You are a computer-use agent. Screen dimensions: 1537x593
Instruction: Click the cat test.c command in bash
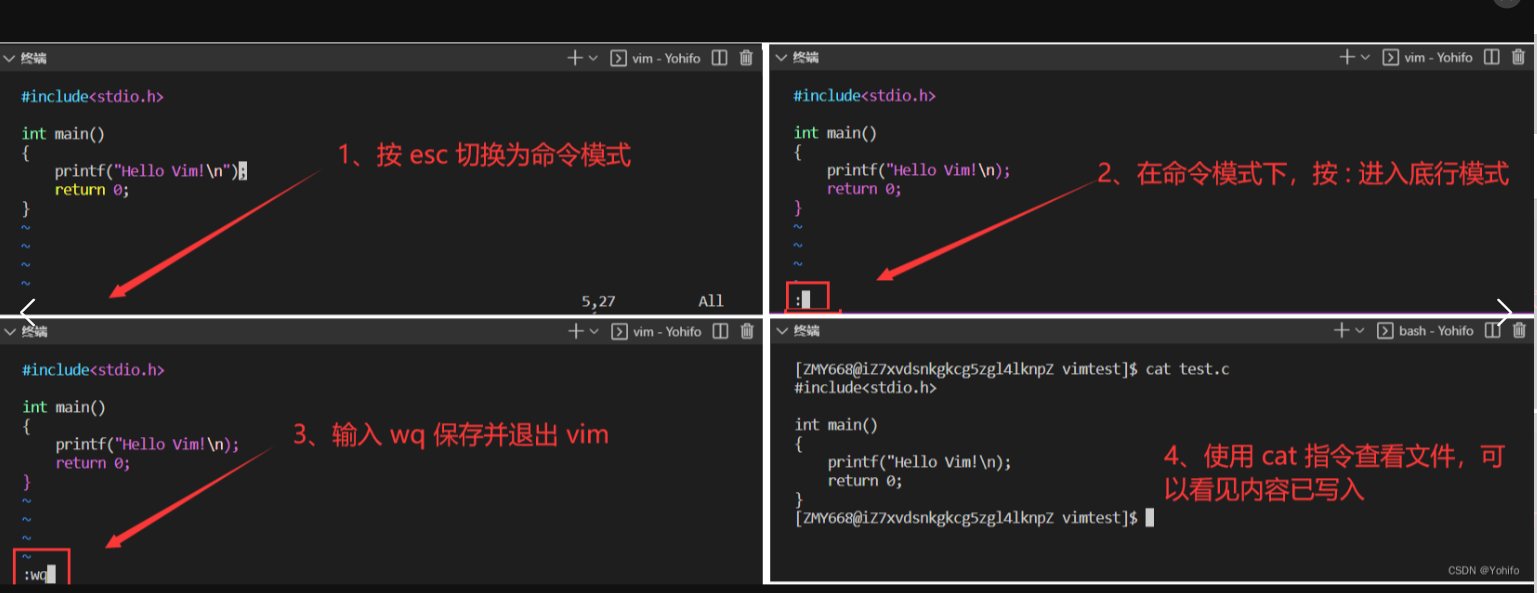(x=1188, y=369)
